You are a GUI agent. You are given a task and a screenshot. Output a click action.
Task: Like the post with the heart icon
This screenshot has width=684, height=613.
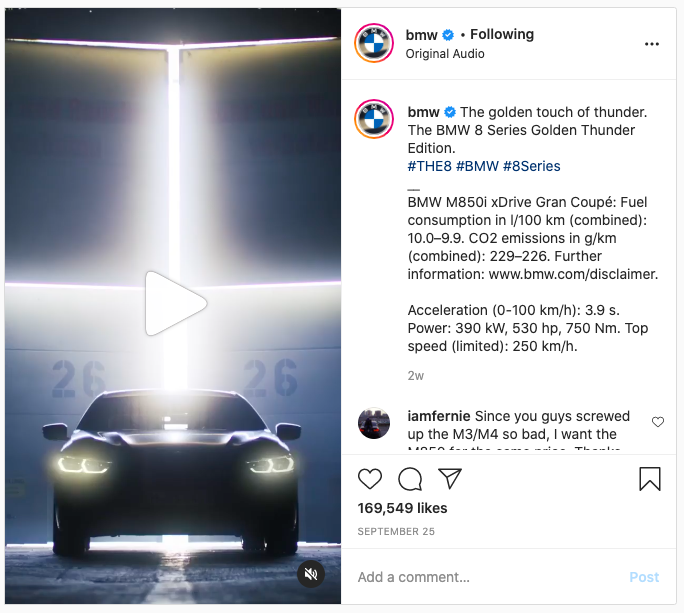[369, 479]
